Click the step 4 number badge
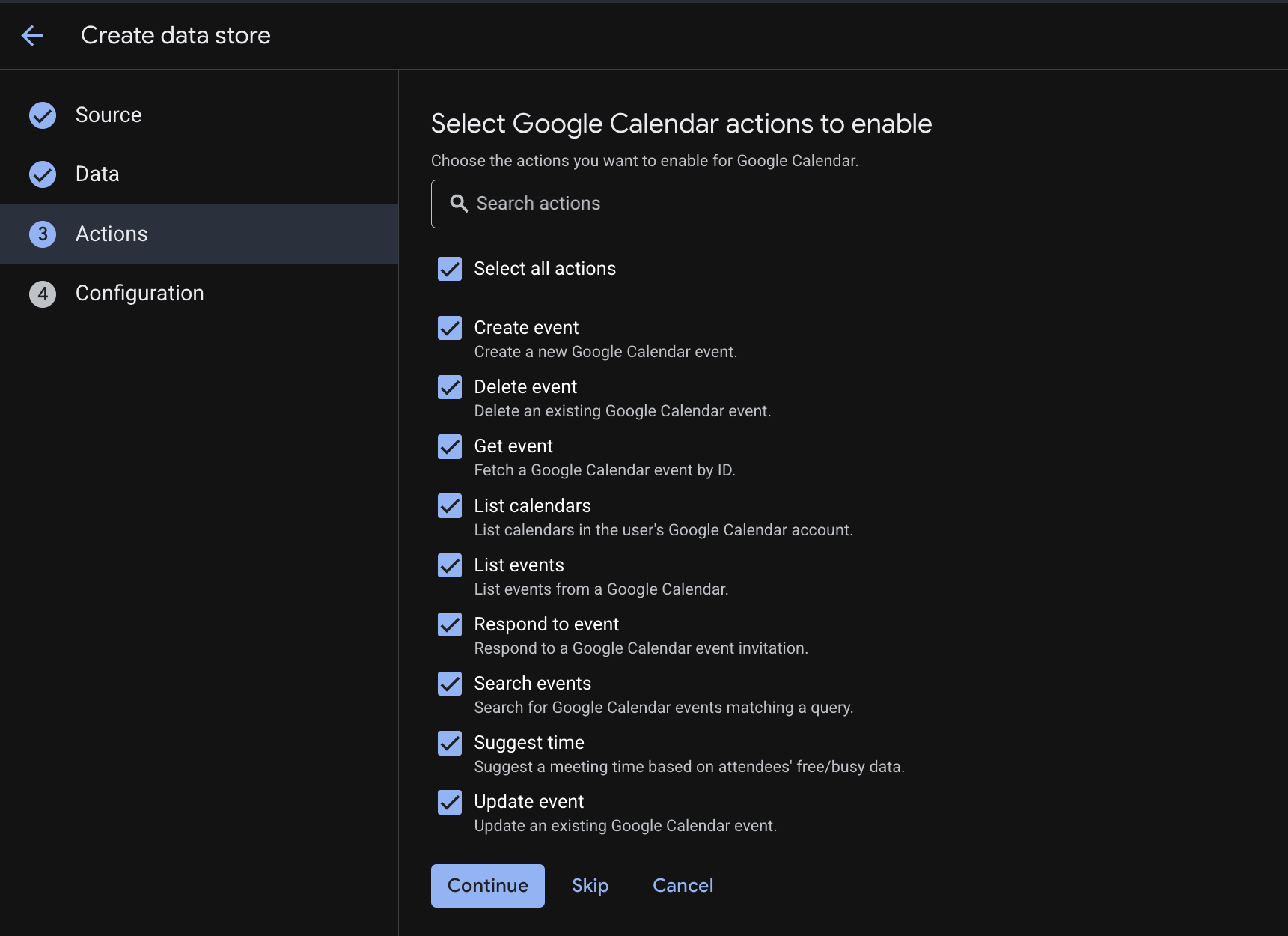 coord(43,294)
